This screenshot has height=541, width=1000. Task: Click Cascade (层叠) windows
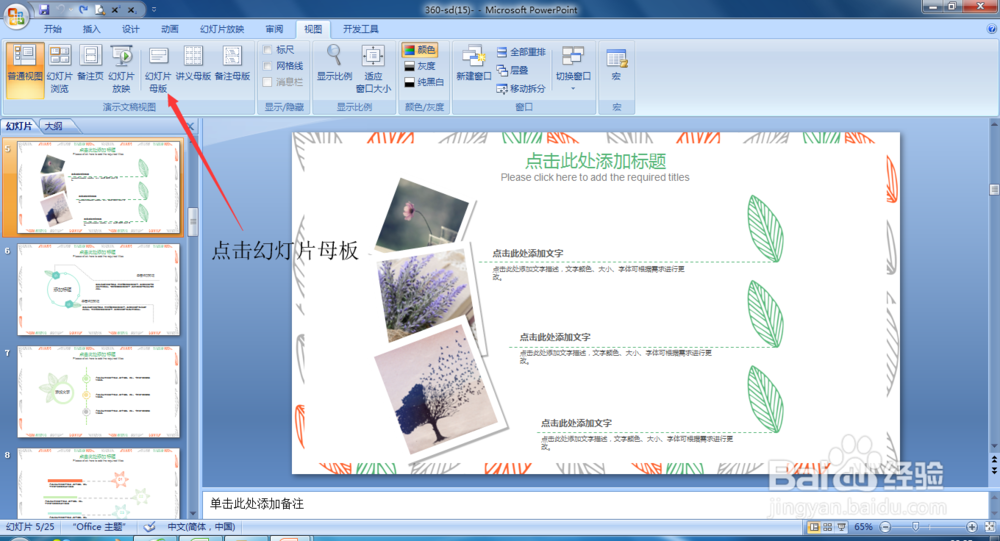513,70
